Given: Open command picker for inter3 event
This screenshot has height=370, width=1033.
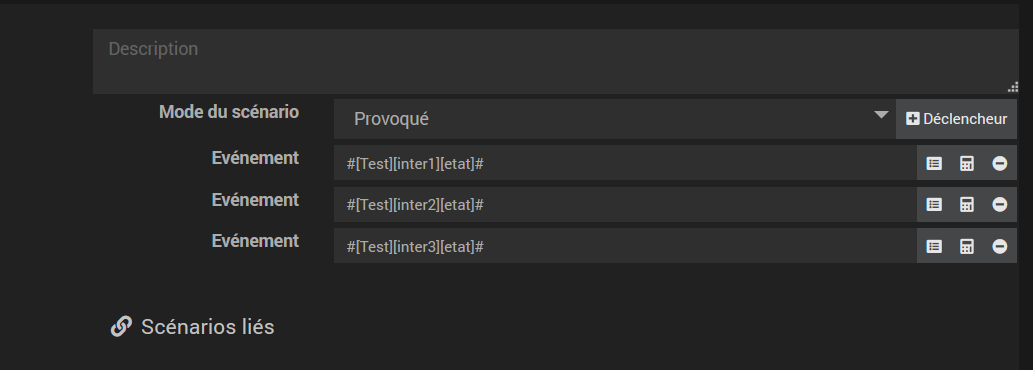Looking at the screenshot, I should pyautogui.click(x=934, y=246).
